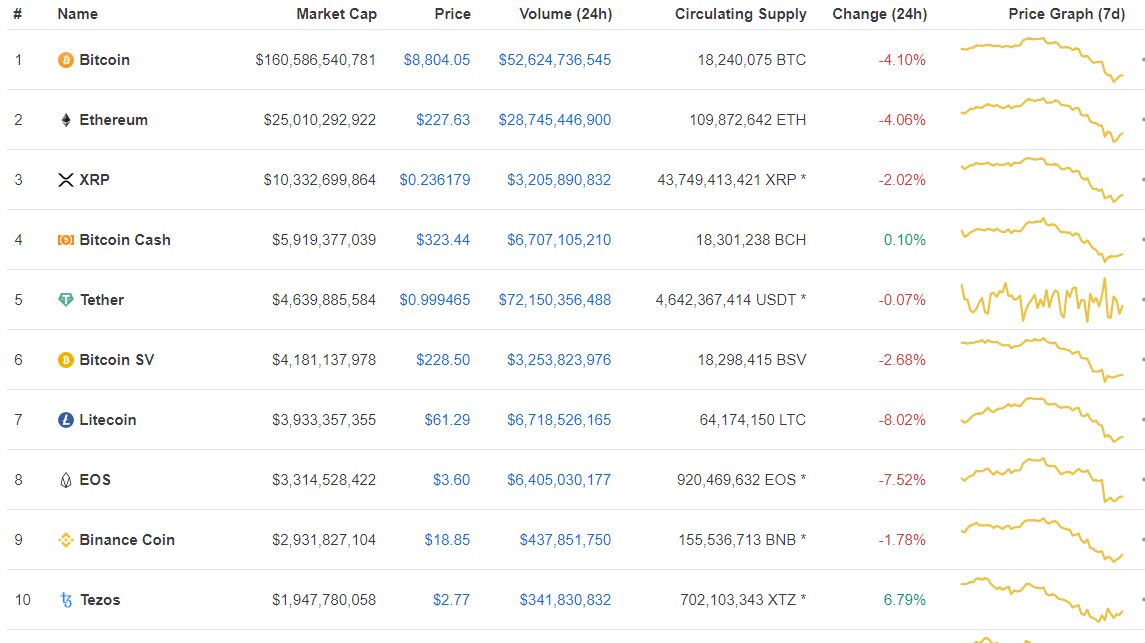Open Bitcoin price link $8,804.05
This screenshot has height=643, width=1145.
point(436,60)
